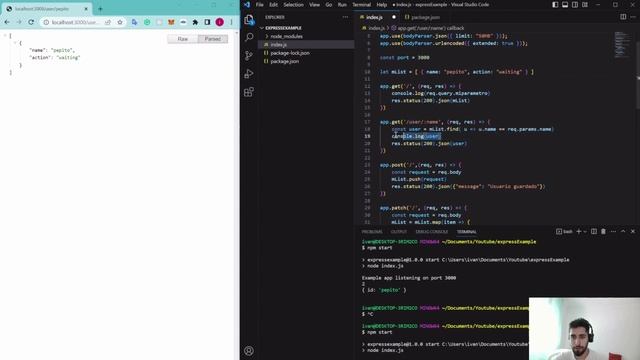Viewport: 640px width, 360px height.
Task: Switch to the Terminal panel tab
Action: click(467, 232)
